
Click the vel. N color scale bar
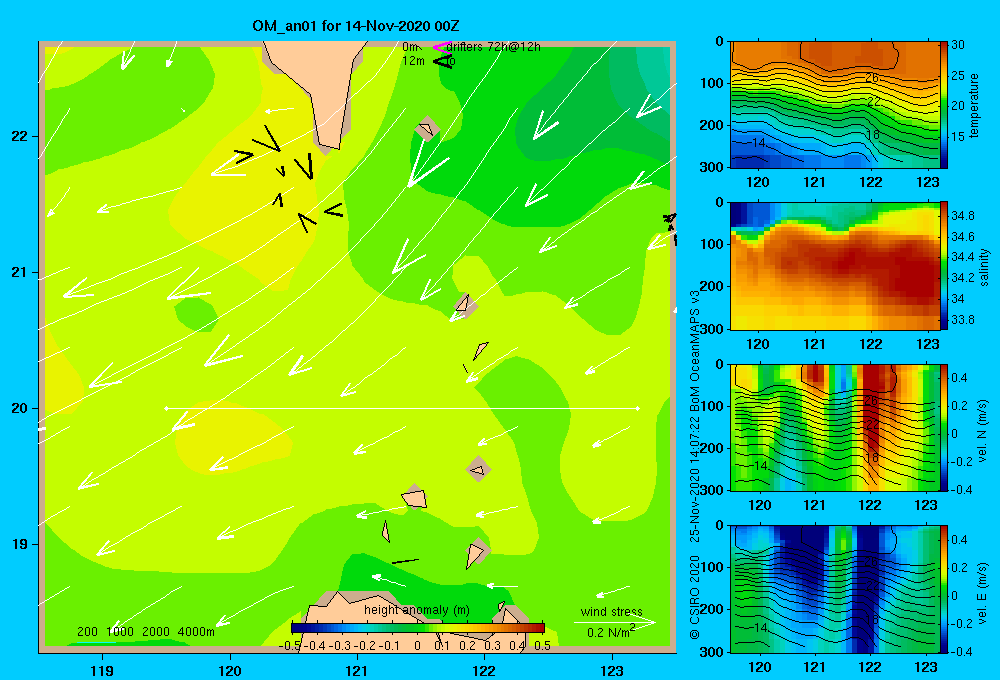[x=943, y=427]
